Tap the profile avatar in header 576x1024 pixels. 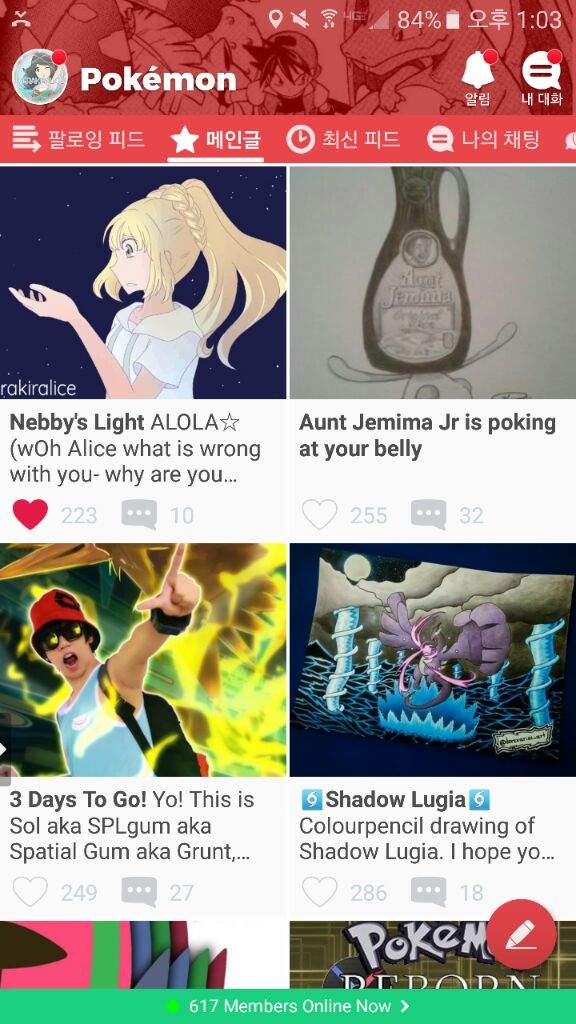(40, 77)
